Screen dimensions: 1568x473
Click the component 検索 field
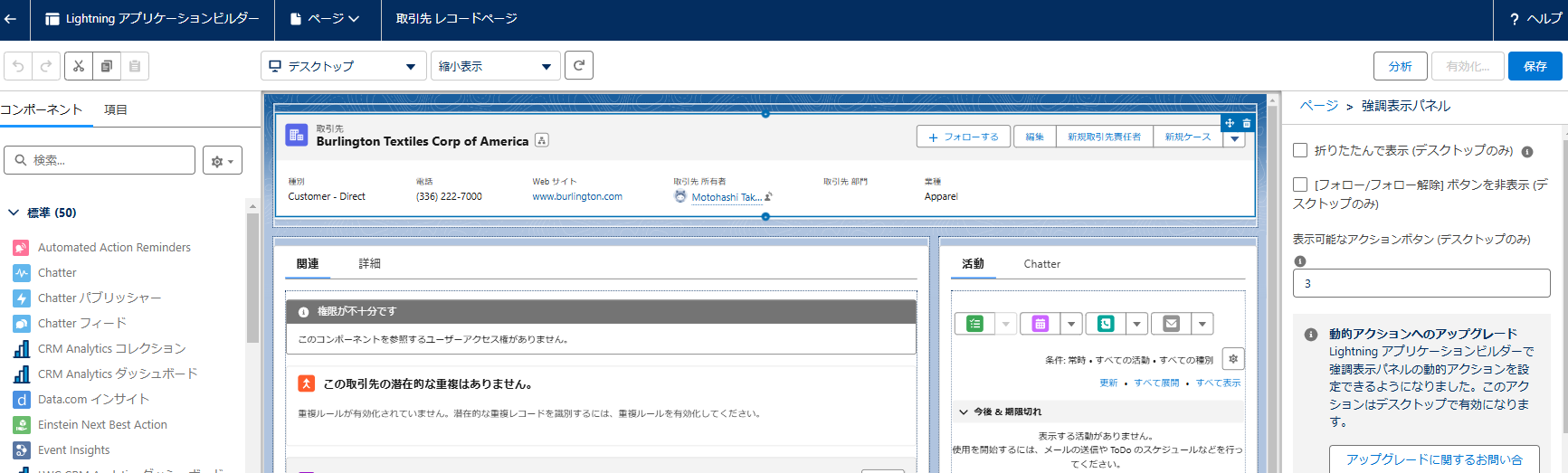pyautogui.click(x=100, y=160)
